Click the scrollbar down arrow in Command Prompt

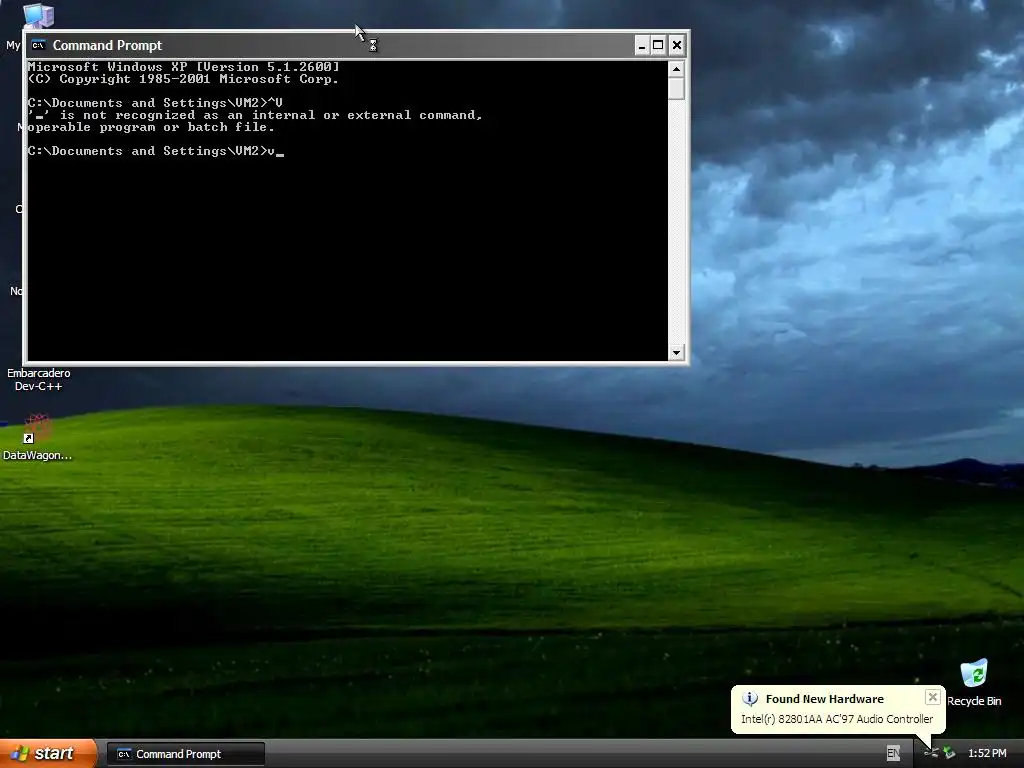click(x=676, y=353)
